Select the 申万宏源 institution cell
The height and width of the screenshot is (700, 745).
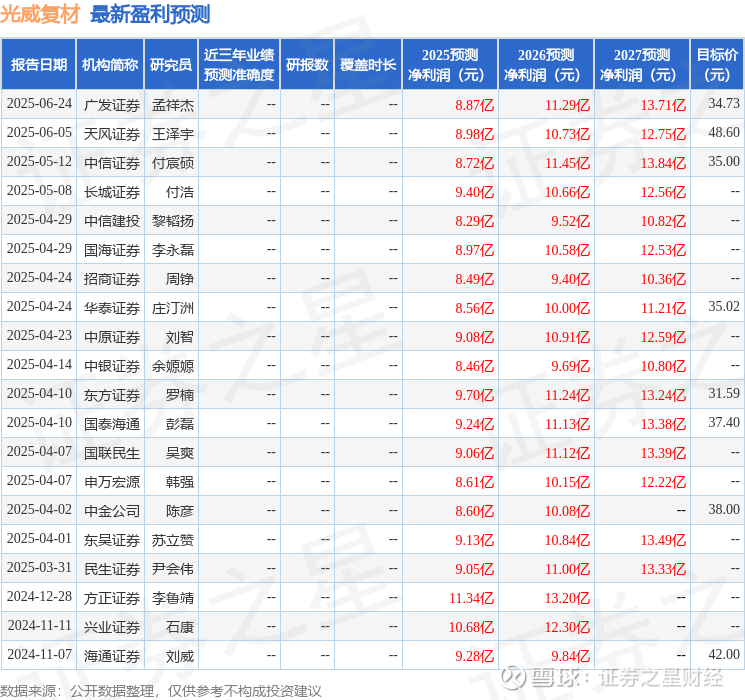pyautogui.click(x=112, y=481)
